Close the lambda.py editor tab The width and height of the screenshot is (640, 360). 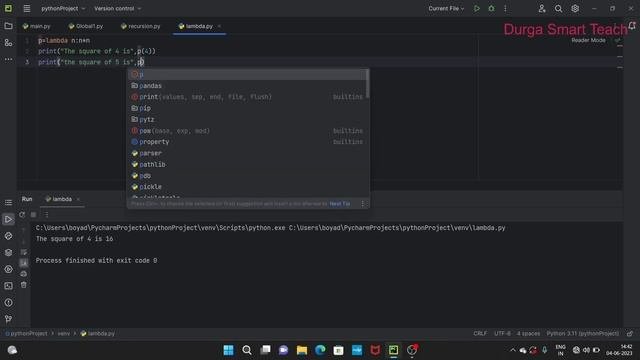pos(219,26)
